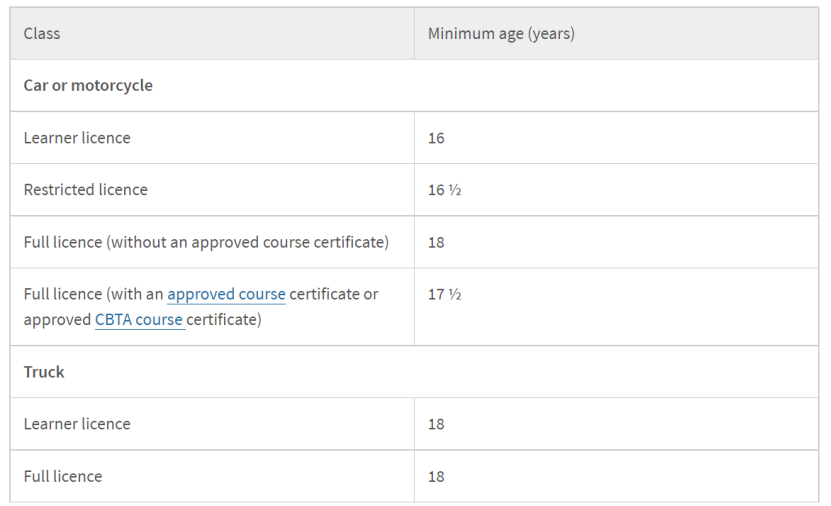
Task: Click the 17 ½ minimum age value
Action: click(x=444, y=294)
